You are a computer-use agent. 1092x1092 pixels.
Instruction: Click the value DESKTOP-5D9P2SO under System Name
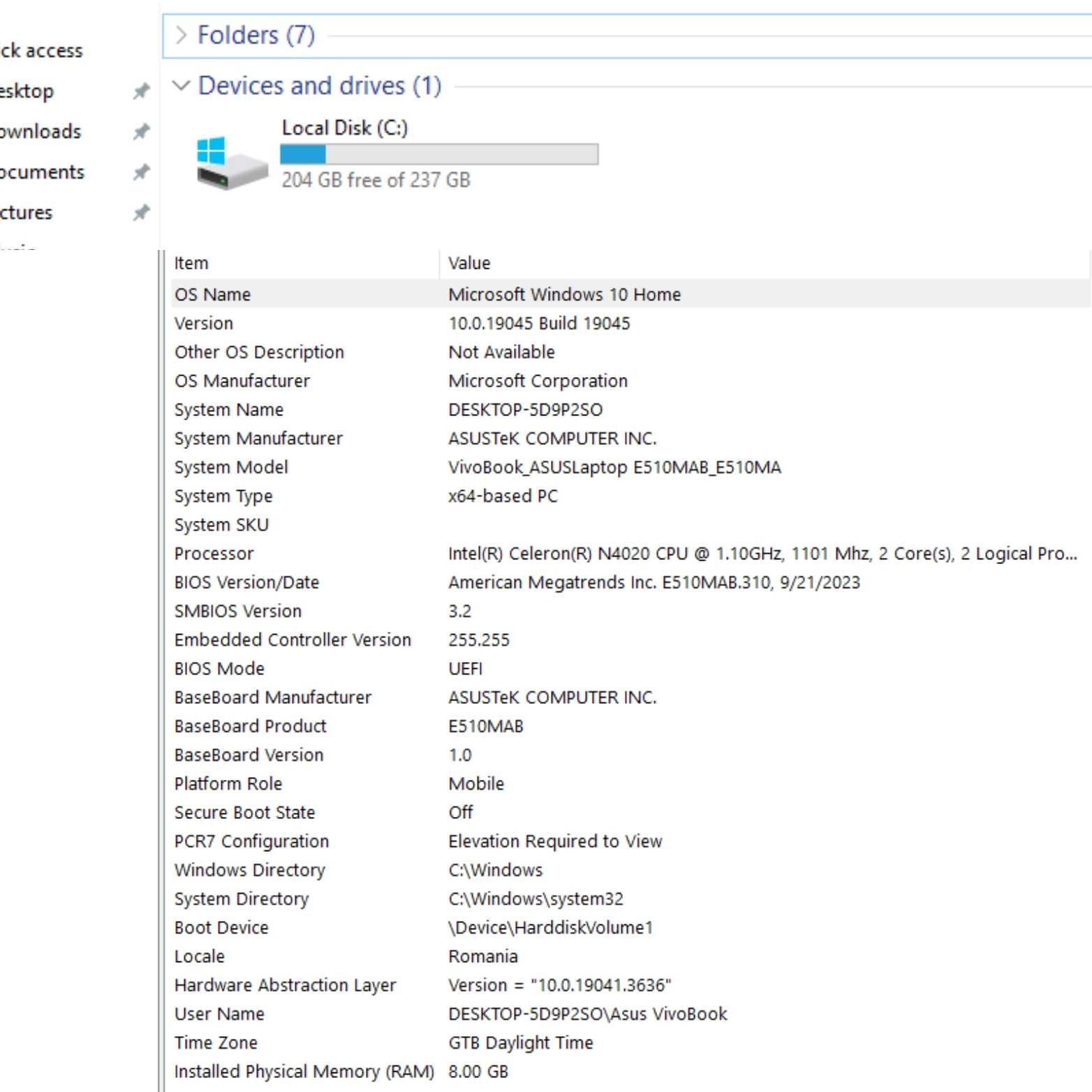click(525, 409)
